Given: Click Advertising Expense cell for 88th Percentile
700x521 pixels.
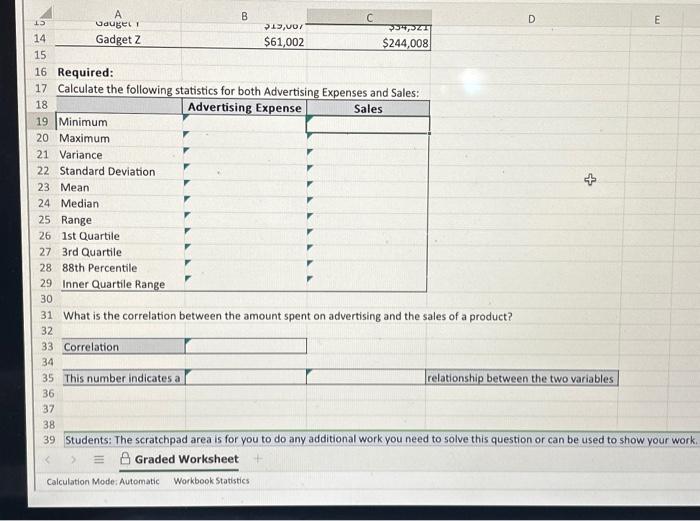Looking at the screenshot, I should (246, 267).
